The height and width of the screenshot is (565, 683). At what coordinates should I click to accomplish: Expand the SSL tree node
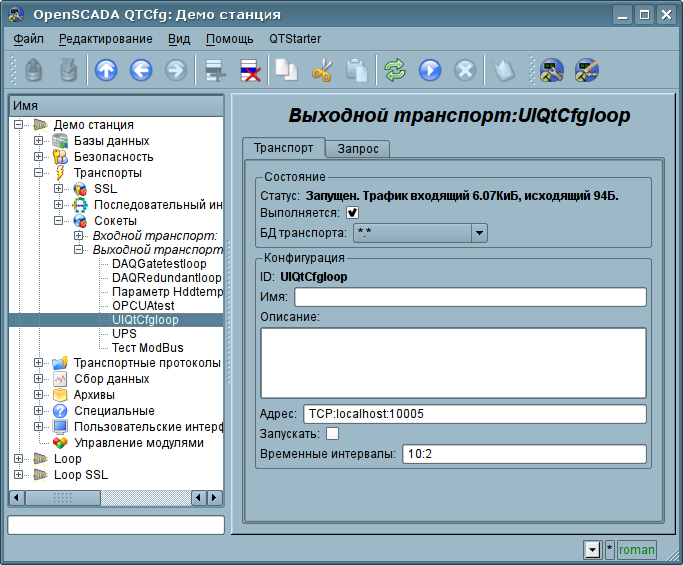point(58,189)
